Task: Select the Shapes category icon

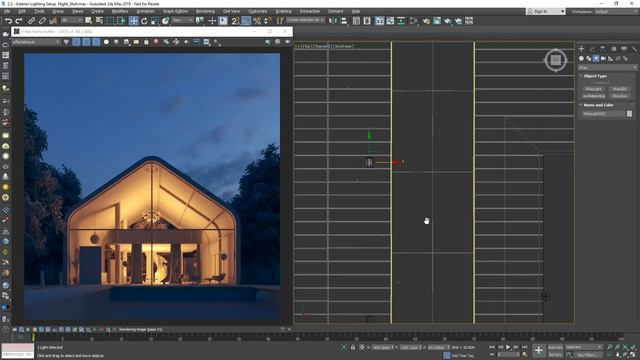Action: click(589, 59)
